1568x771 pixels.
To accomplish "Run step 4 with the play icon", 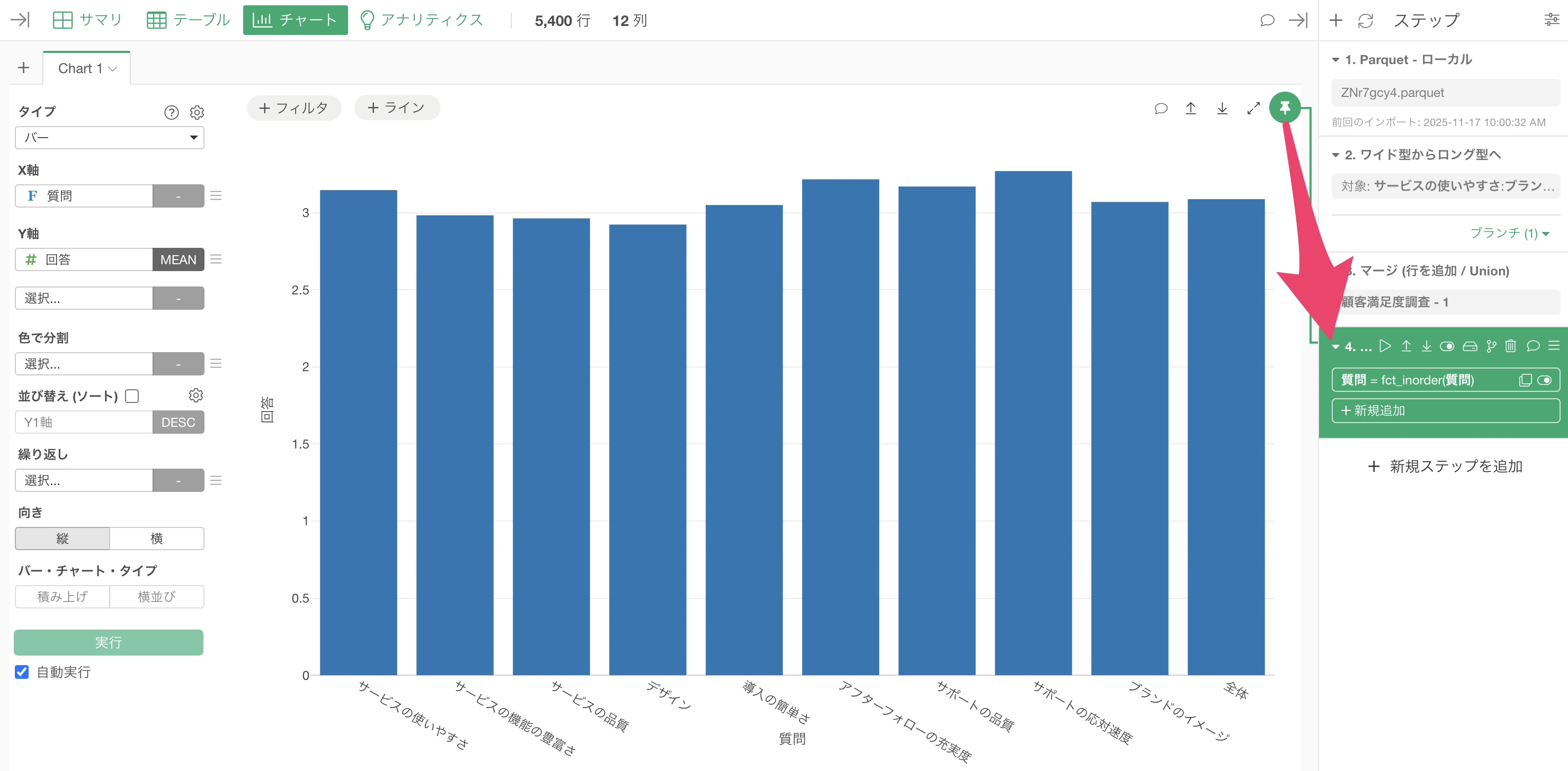I will [x=1385, y=346].
